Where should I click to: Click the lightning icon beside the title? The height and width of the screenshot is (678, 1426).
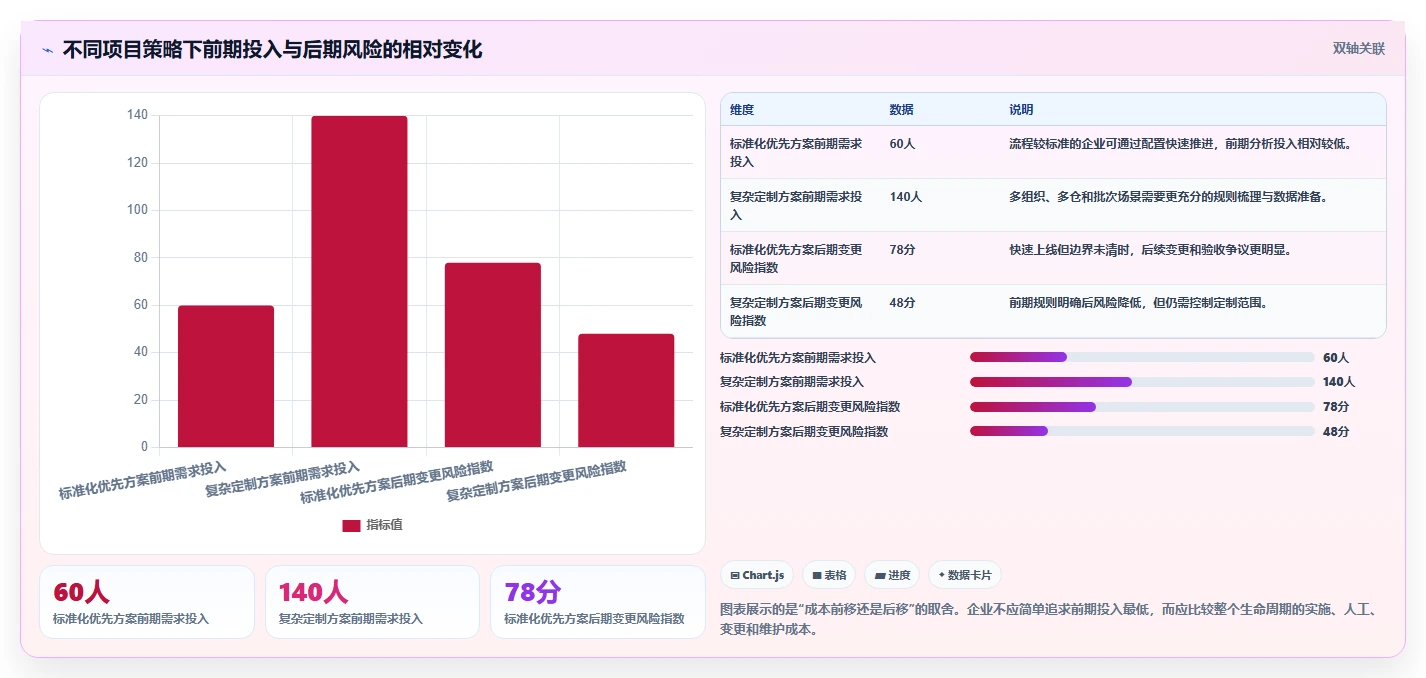[47, 50]
